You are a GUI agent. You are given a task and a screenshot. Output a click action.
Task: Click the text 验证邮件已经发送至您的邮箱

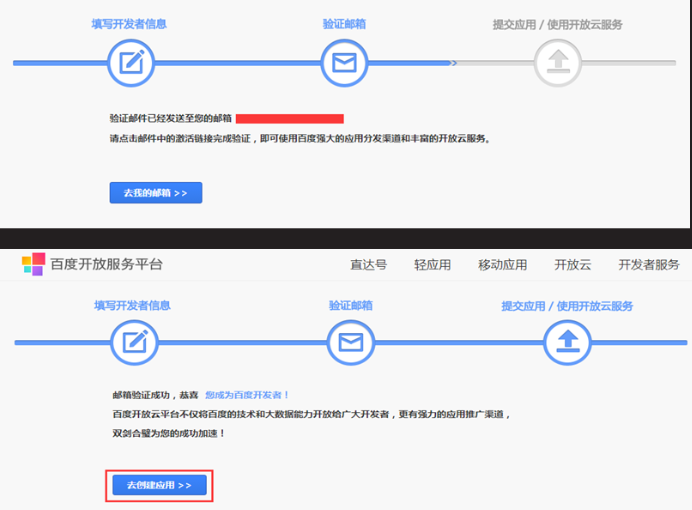pos(171,118)
